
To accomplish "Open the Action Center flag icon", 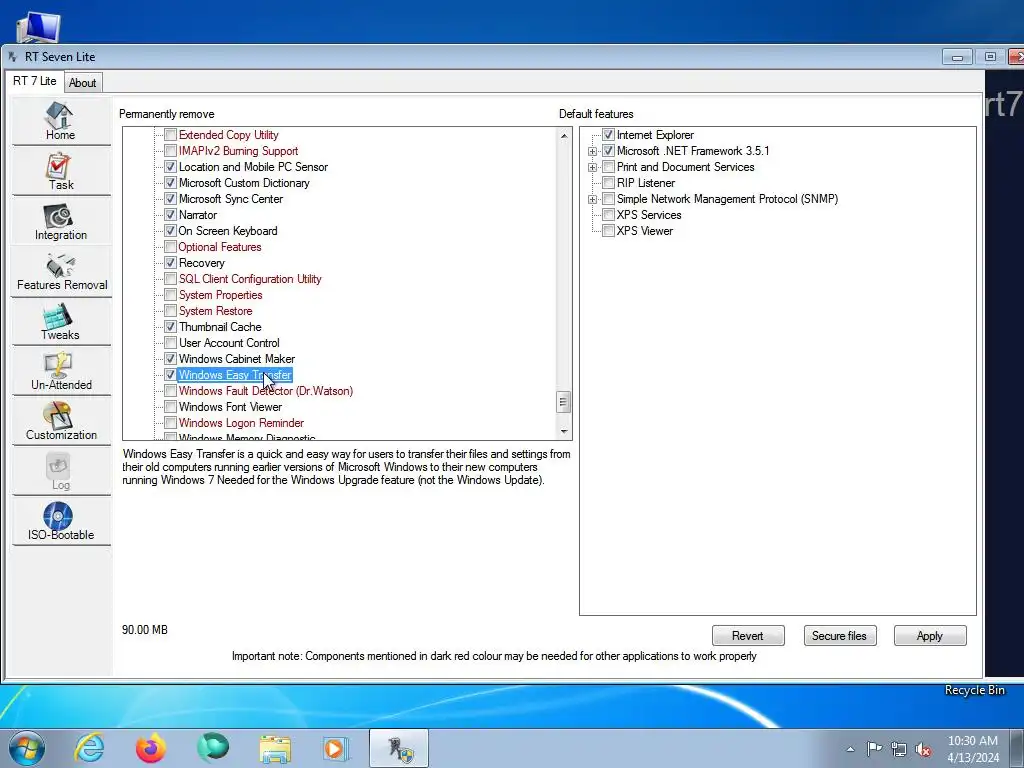I will (x=874, y=749).
